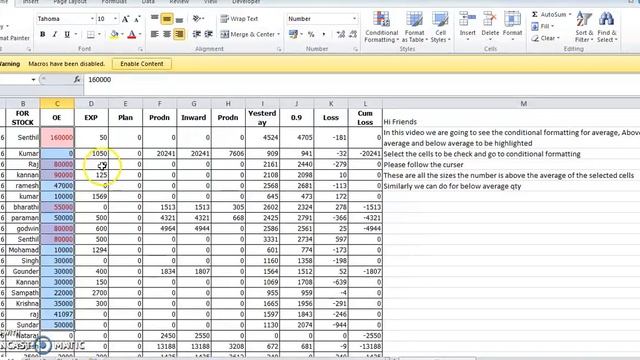Open the Number format dropdown
This screenshot has height=360, width=640.
click(354, 19)
